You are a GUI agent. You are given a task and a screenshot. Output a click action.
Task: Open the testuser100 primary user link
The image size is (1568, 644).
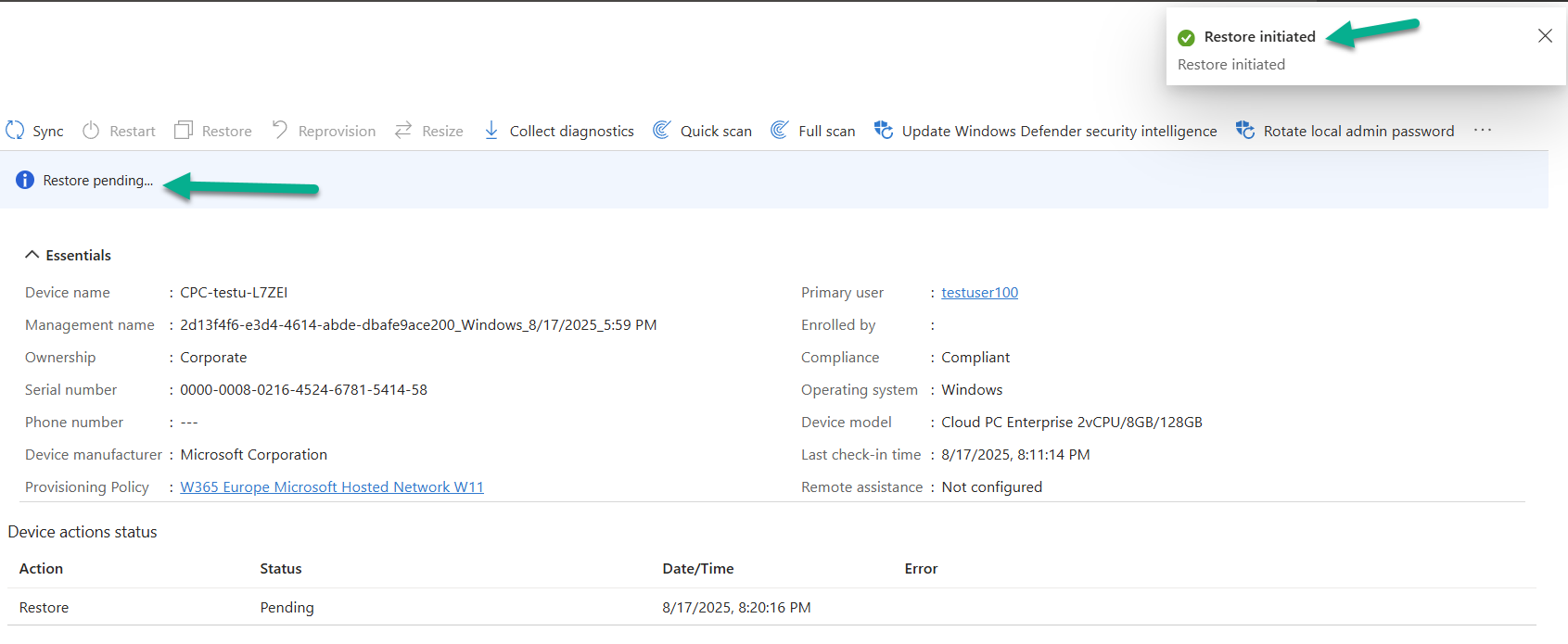tap(979, 293)
